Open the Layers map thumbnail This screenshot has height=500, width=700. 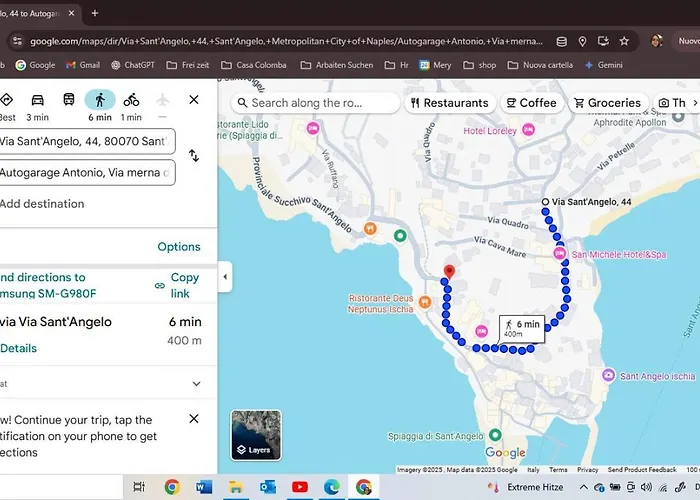pos(255,435)
